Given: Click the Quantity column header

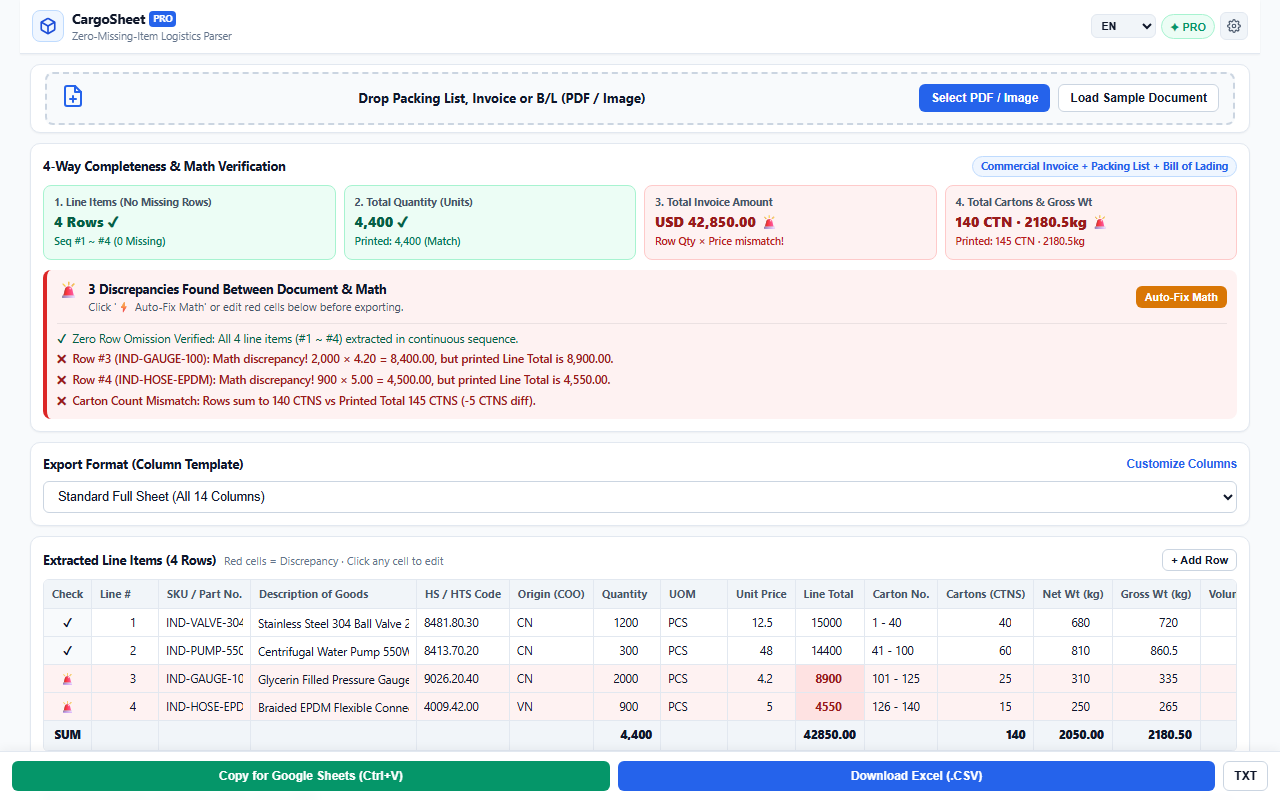Looking at the screenshot, I should (x=625, y=594).
